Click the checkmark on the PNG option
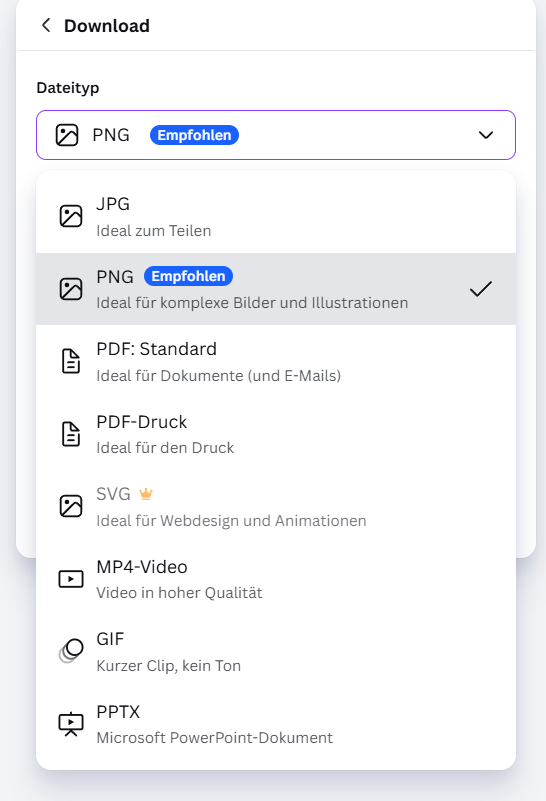 pyautogui.click(x=481, y=289)
